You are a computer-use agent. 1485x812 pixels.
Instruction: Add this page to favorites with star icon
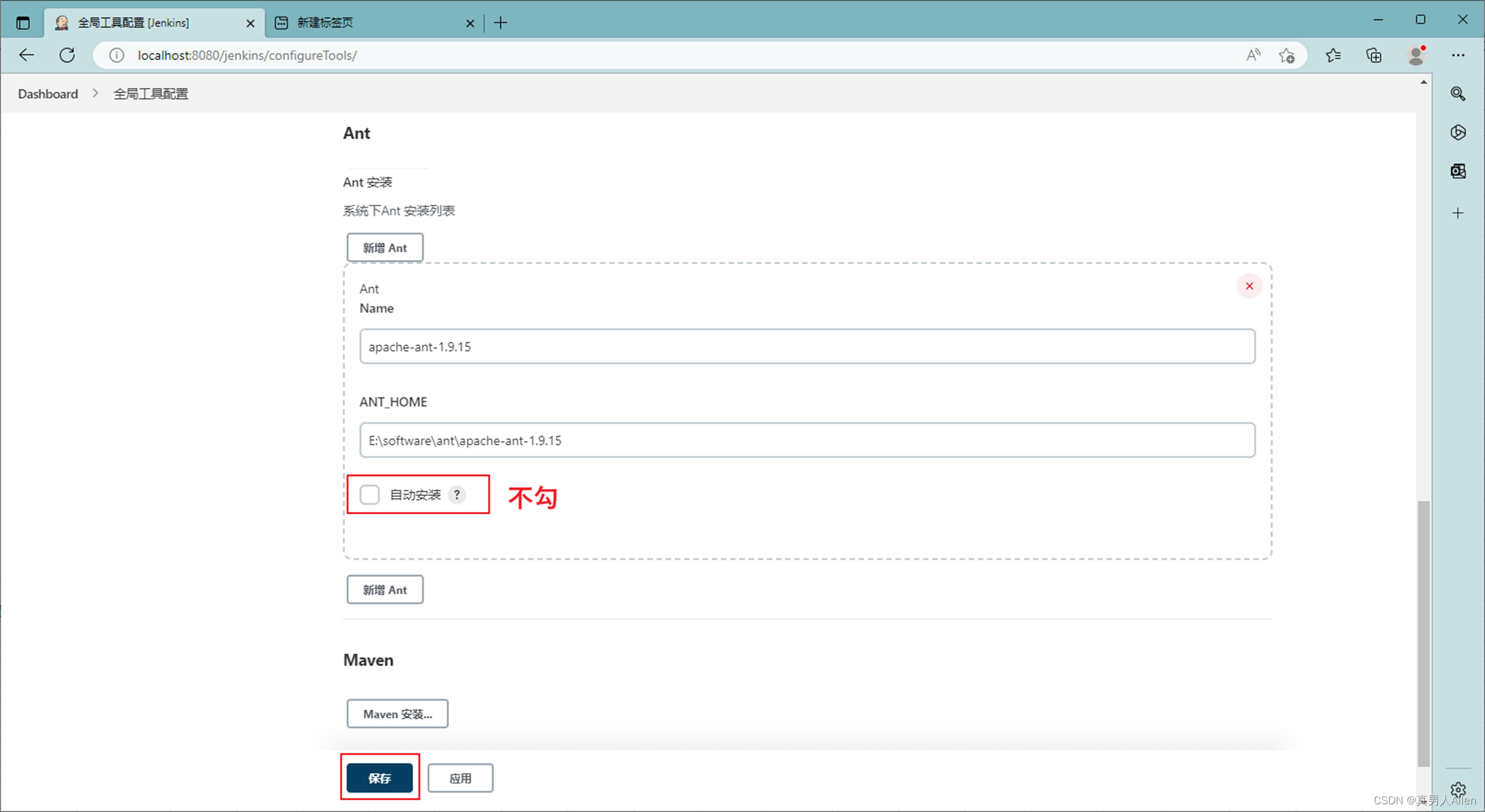pyautogui.click(x=1287, y=55)
